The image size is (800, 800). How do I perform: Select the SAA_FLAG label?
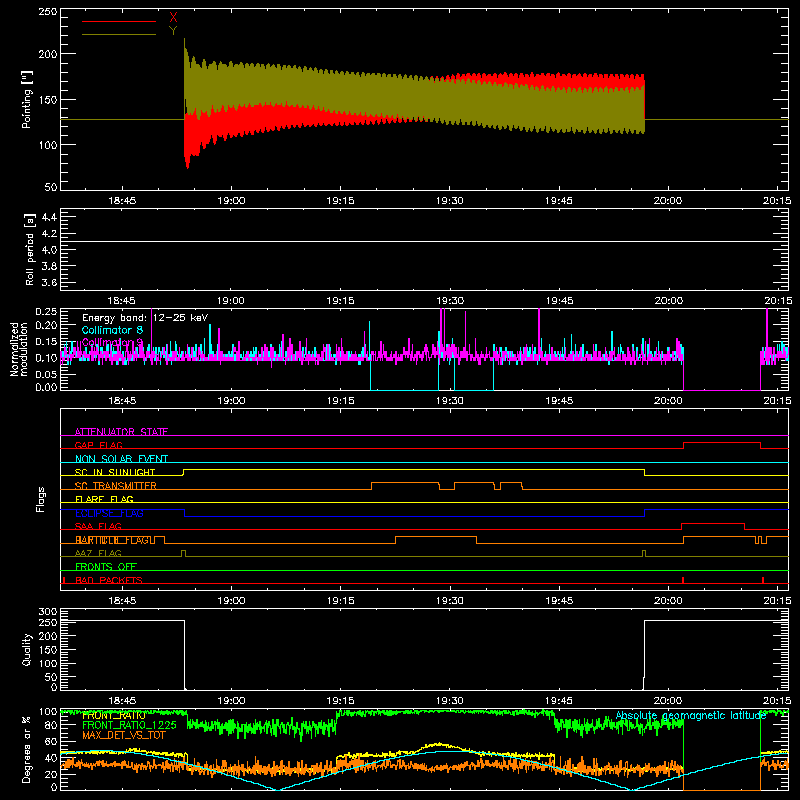tap(98, 526)
